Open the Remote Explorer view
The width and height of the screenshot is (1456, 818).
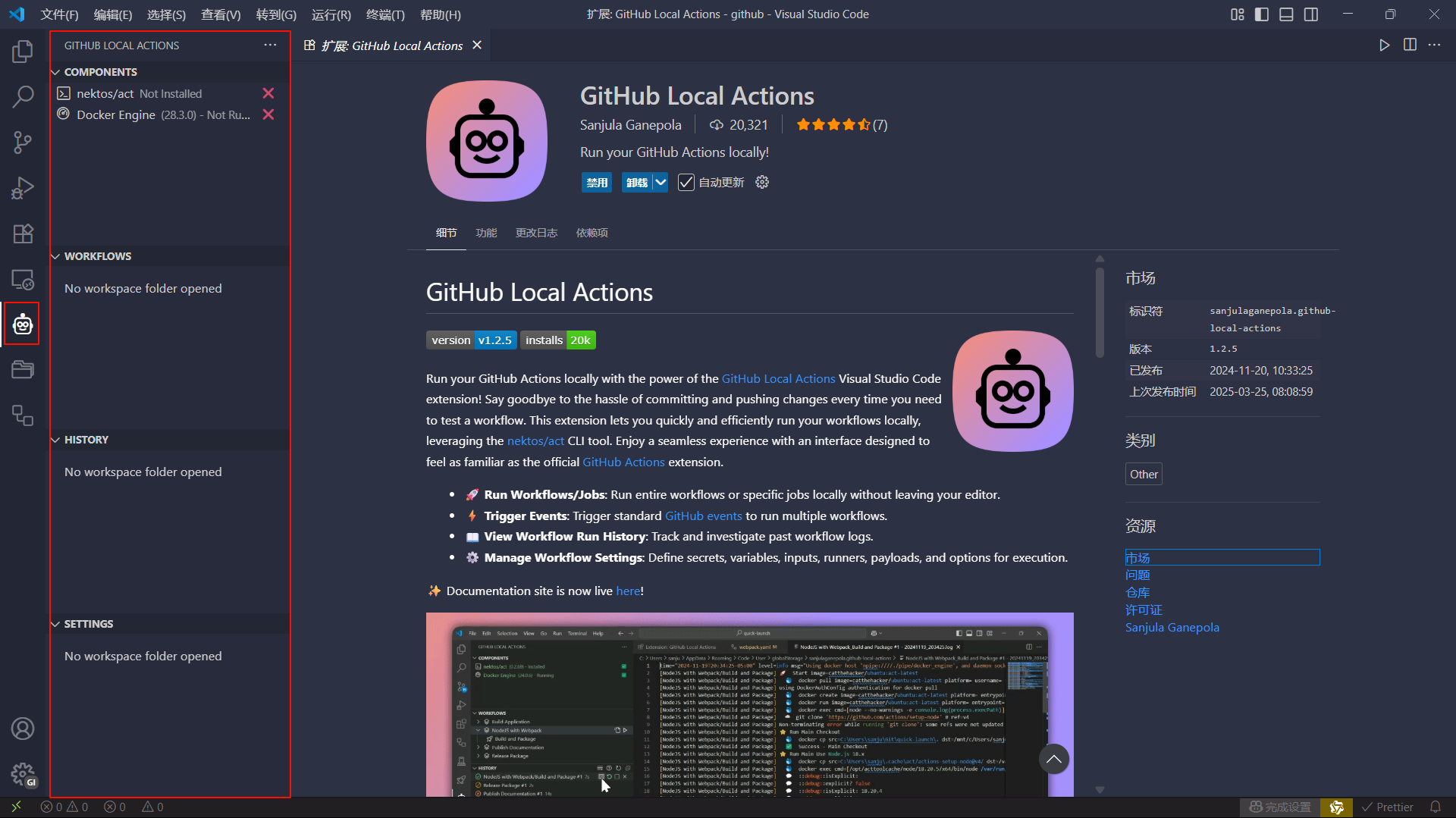pos(23,279)
